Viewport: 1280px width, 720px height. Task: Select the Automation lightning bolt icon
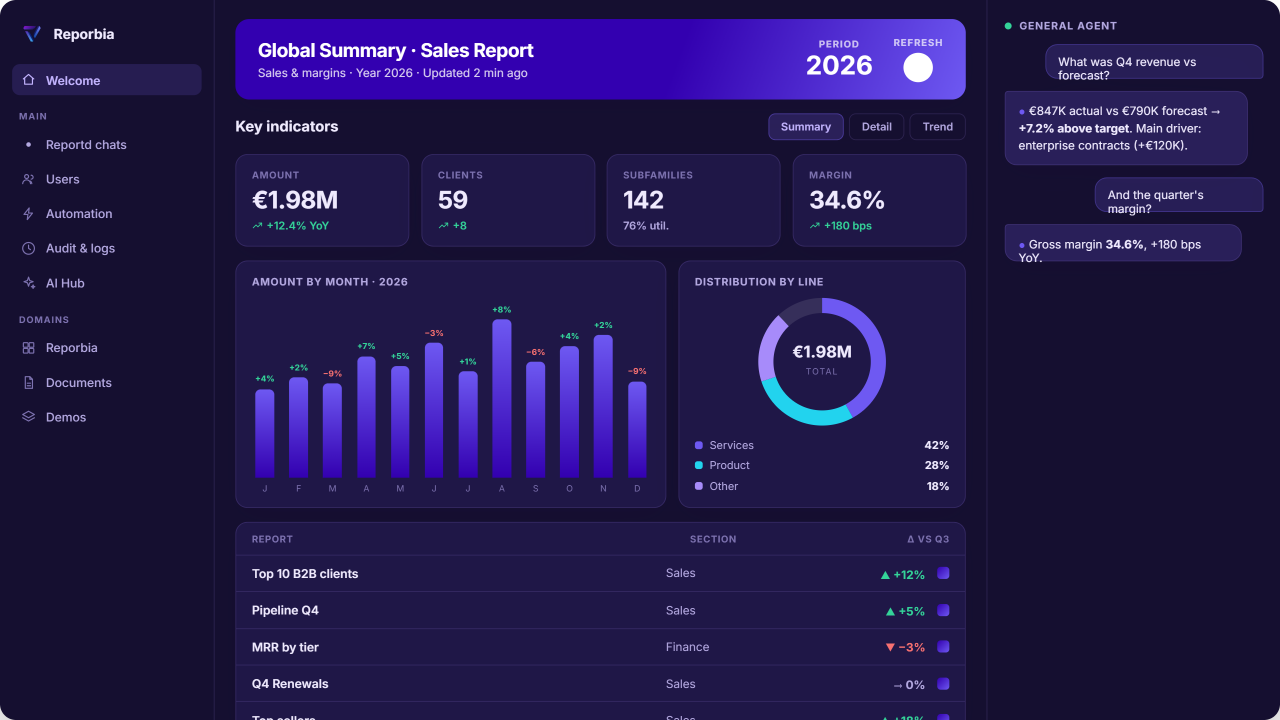28,214
